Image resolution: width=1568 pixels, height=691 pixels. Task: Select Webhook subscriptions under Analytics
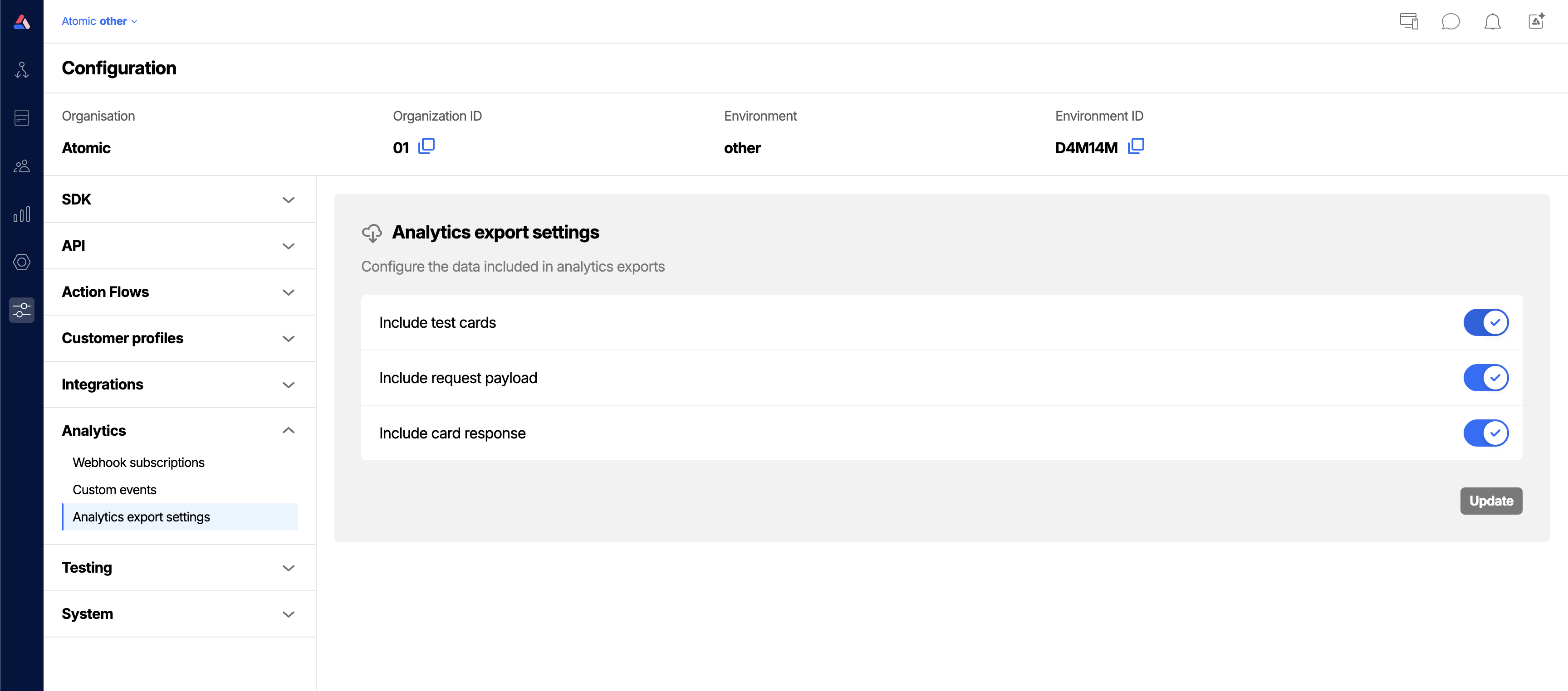point(138,462)
